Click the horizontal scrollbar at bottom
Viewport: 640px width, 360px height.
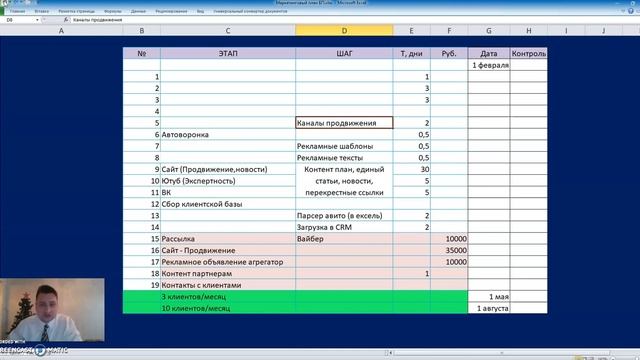[x=501, y=353]
